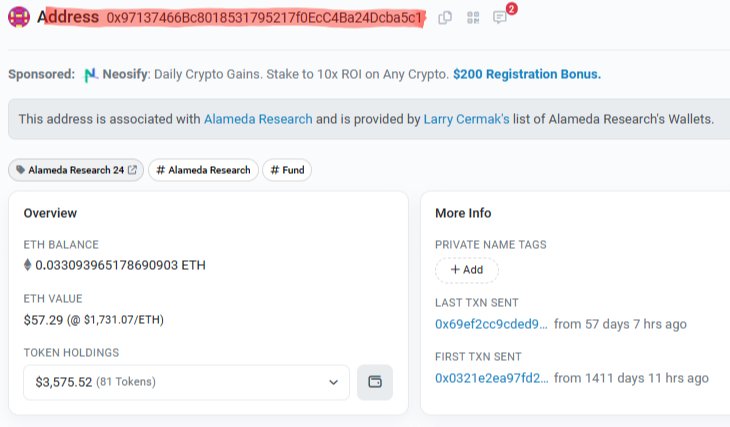Open first transaction hash 0x0321e2ea97fd2
This screenshot has width=730, height=427.
491,378
